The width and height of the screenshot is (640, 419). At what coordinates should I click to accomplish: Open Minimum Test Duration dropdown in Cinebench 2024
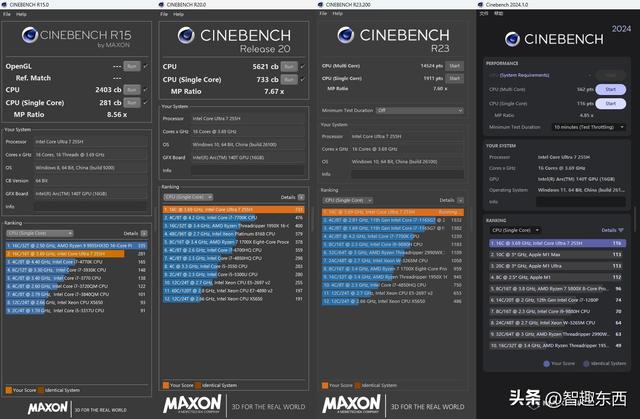(589, 127)
